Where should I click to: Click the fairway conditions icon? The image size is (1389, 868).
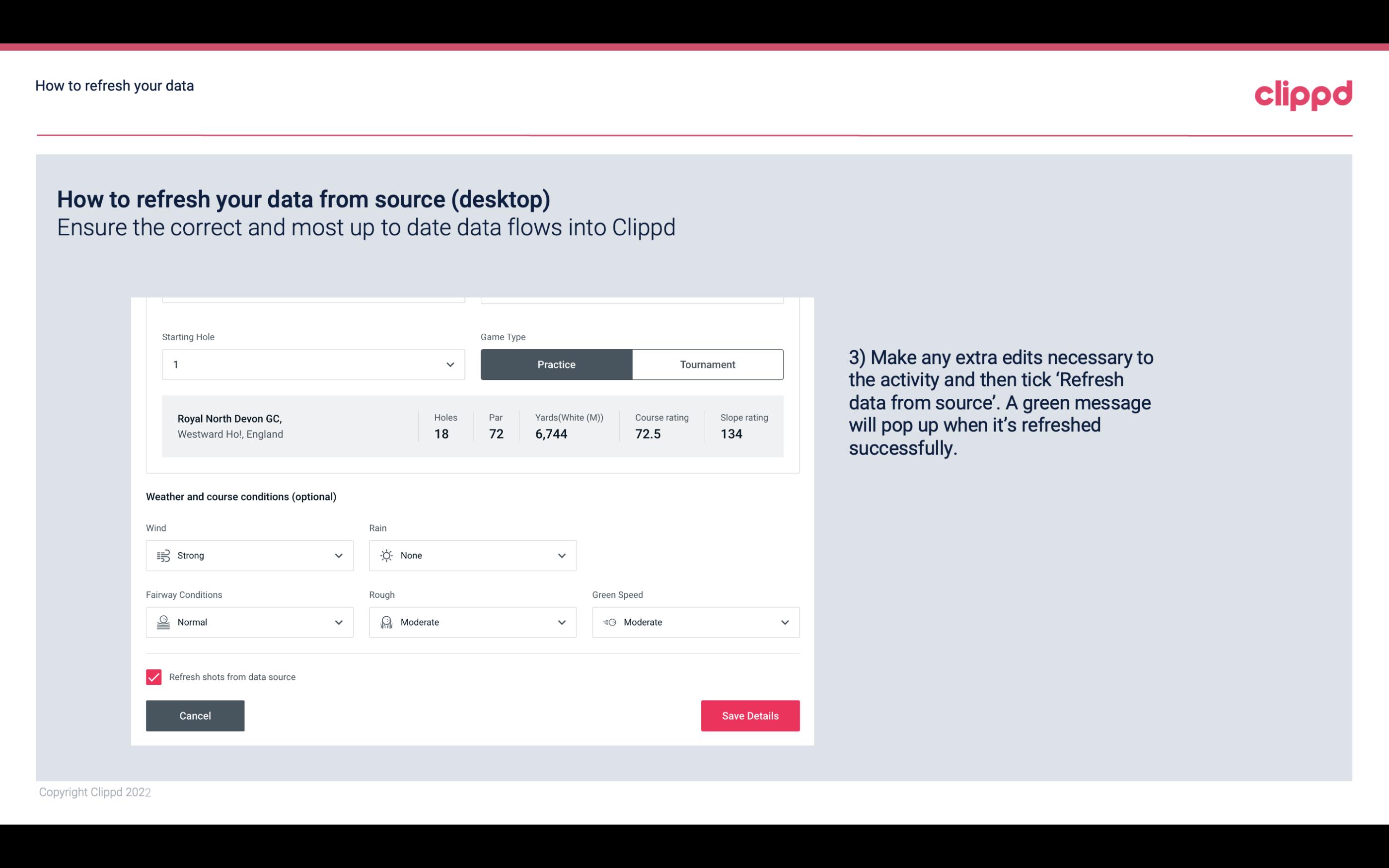(x=162, y=622)
